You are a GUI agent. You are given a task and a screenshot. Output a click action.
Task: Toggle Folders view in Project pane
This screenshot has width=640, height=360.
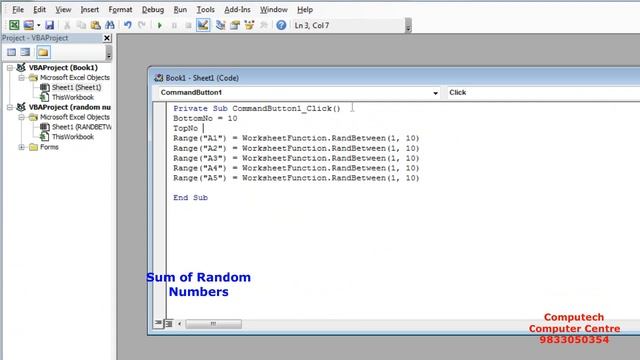click(x=43, y=52)
